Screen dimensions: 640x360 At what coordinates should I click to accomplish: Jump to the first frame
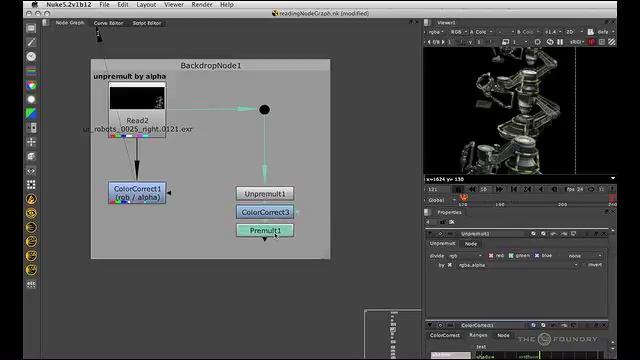(x=514, y=189)
